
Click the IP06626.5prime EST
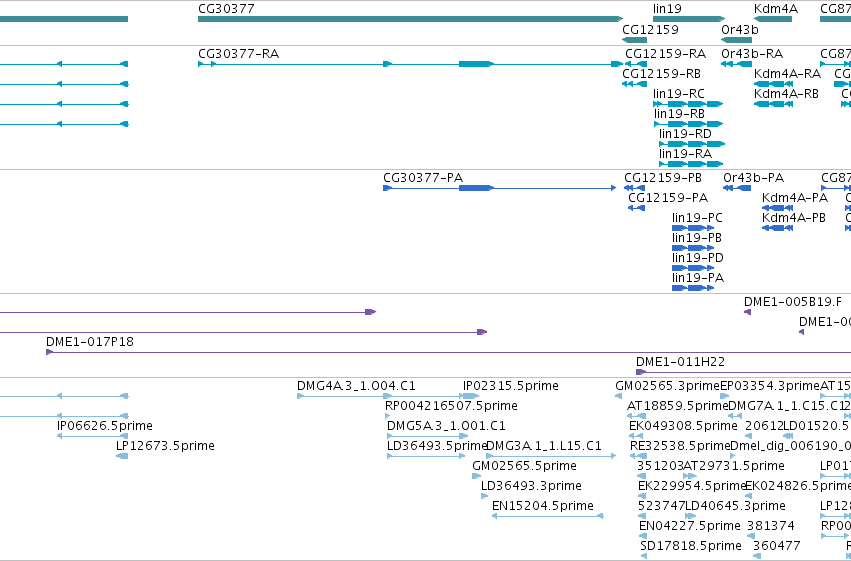[x=93, y=437]
